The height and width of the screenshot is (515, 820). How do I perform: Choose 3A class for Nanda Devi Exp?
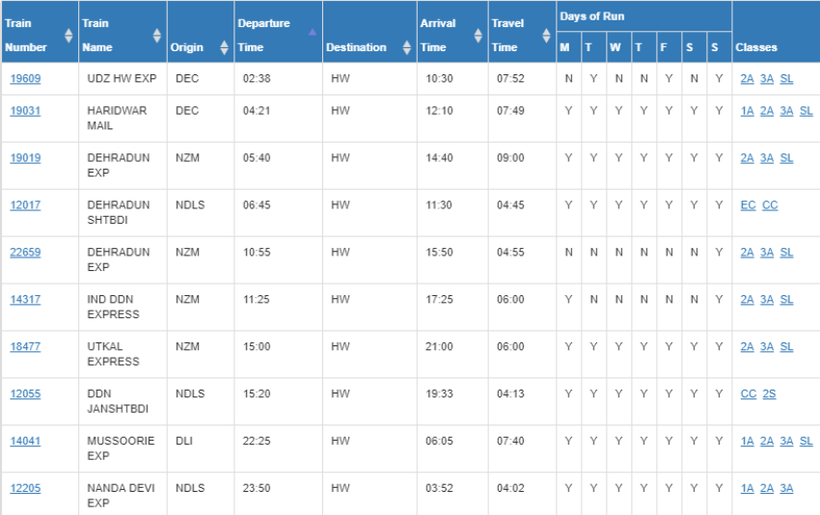[x=786, y=488]
